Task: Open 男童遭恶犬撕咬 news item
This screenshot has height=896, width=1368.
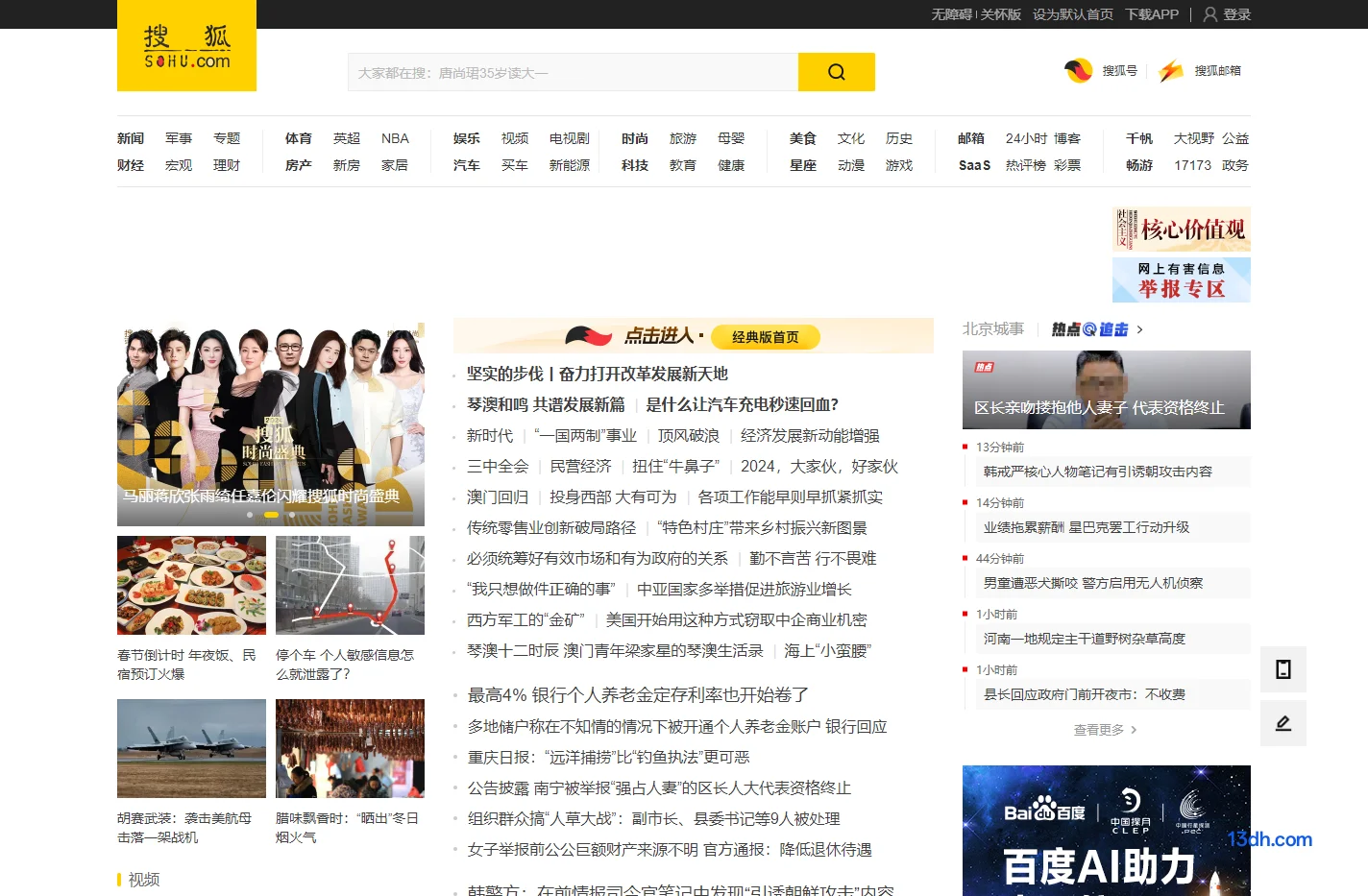Action: (1093, 583)
